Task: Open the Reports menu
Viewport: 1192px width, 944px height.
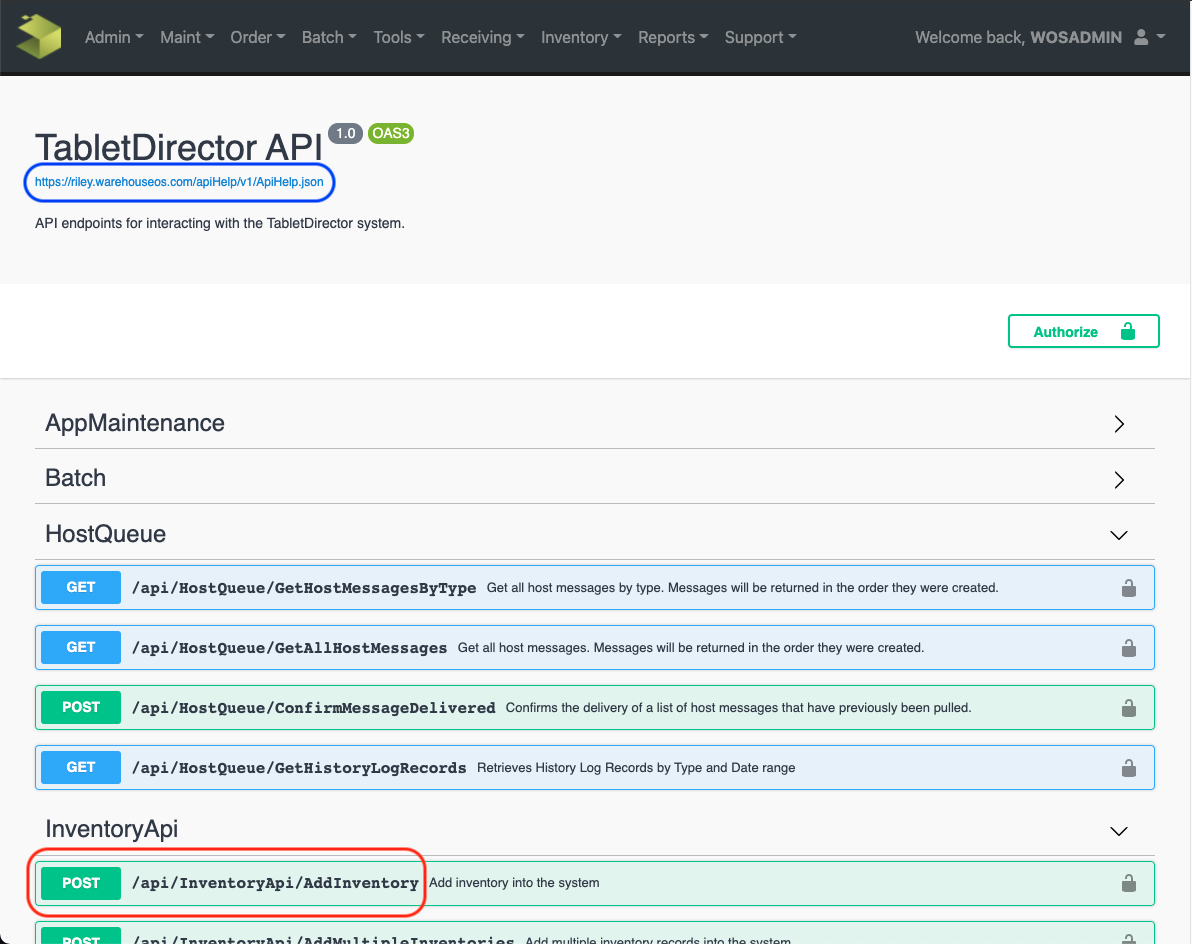Action: click(673, 37)
